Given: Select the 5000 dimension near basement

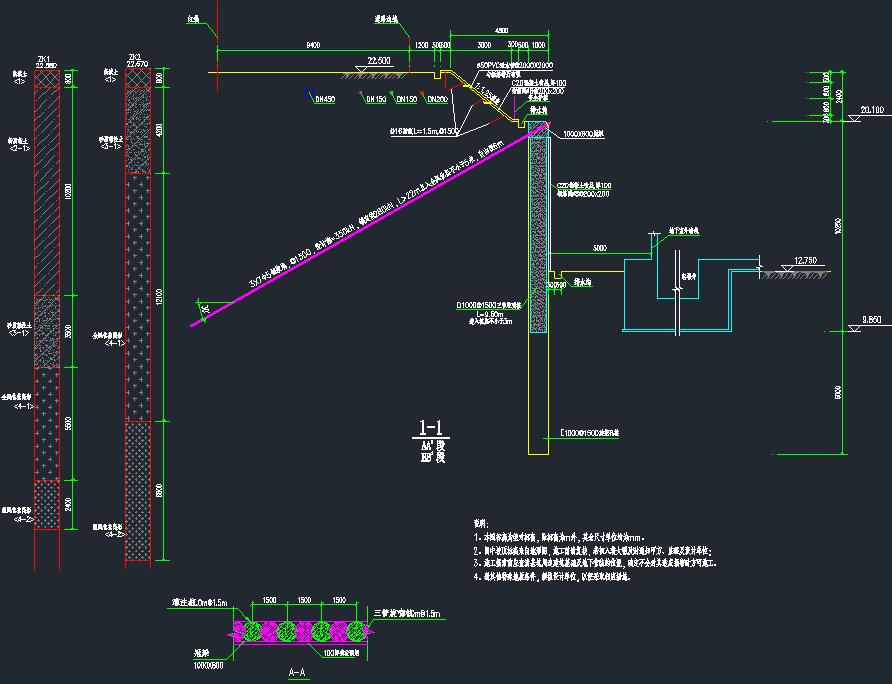Looking at the screenshot, I should (599, 246).
